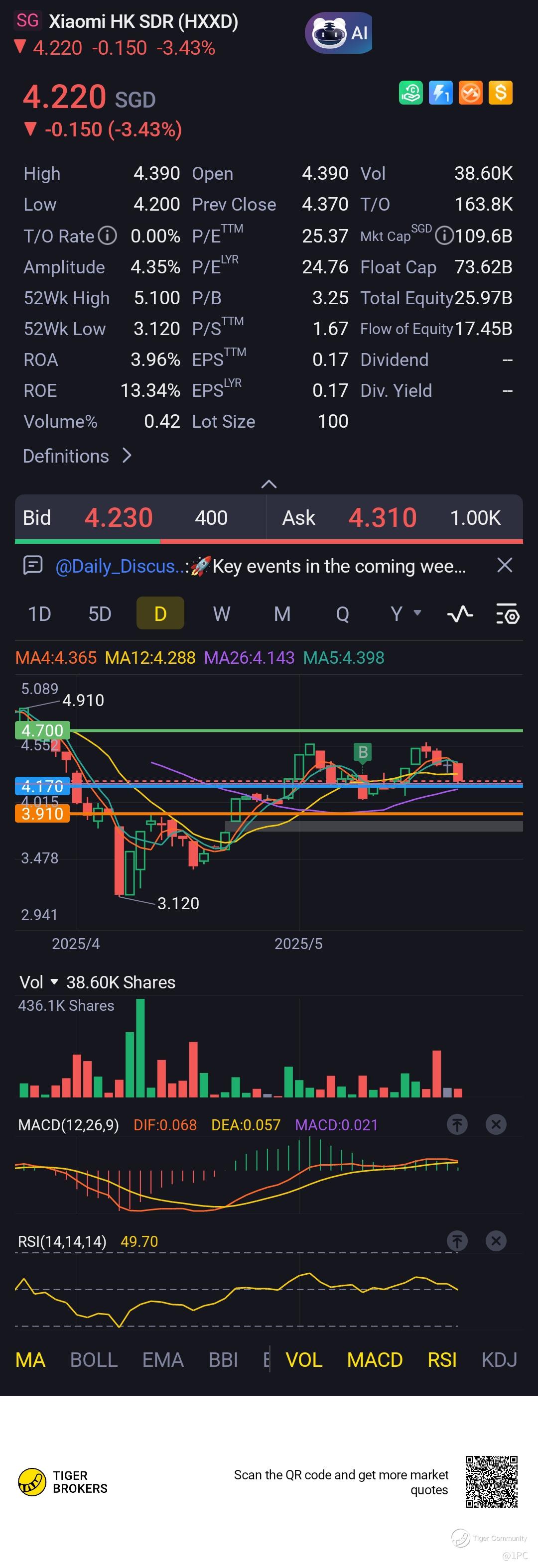Tap the Bid 4.230 price
Image resolution: width=538 pixels, height=1568 pixels.
pyautogui.click(x=118, y=517)
